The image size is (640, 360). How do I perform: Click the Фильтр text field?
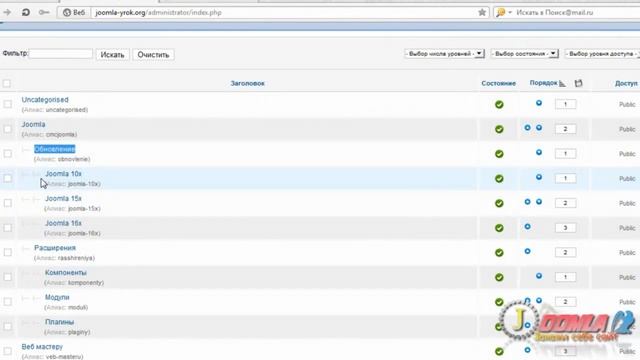(x=61, y=54)
